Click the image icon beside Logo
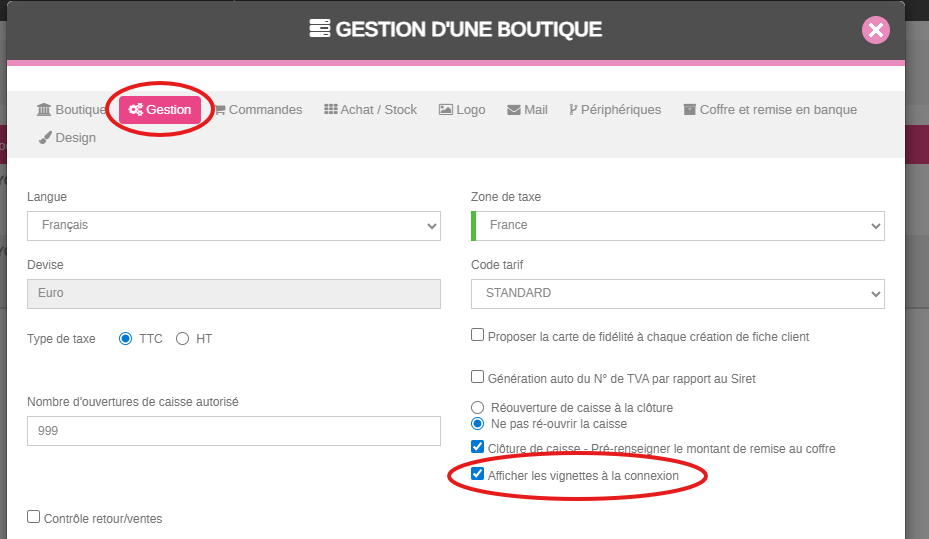This screenshot has width=929, height=539. 446,110
